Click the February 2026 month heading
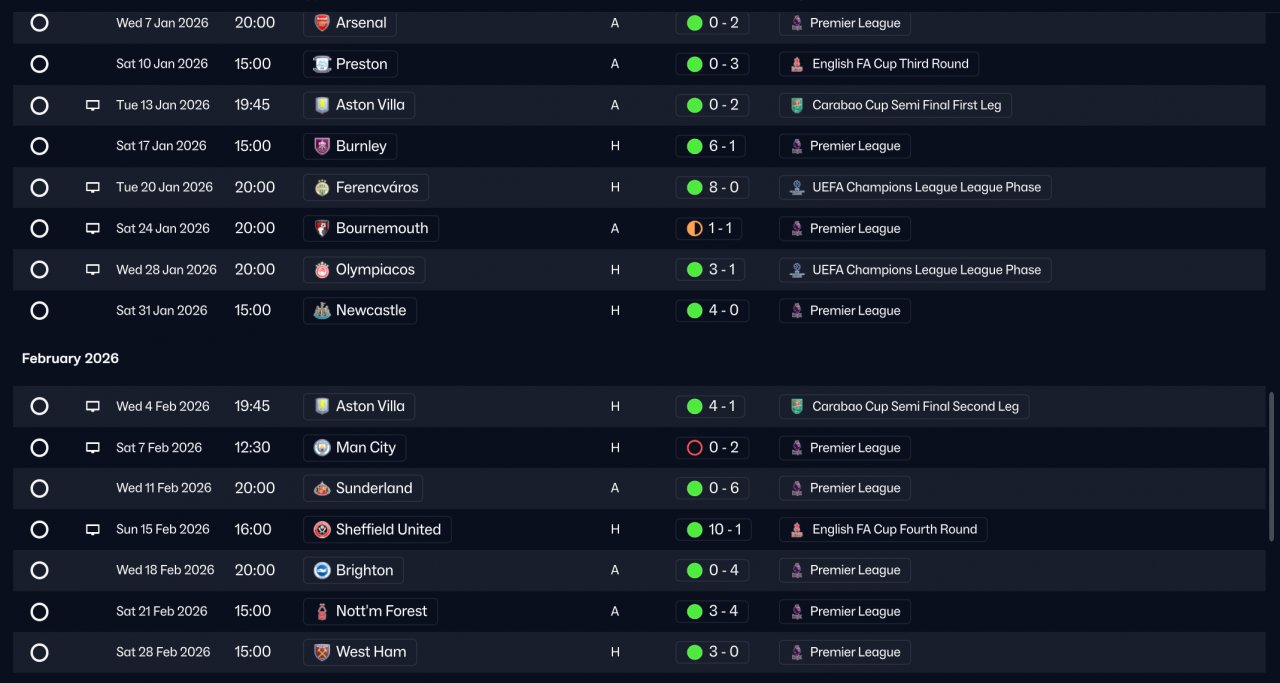The width and height of the screenshot is (1280, 683). coord(70,358)
